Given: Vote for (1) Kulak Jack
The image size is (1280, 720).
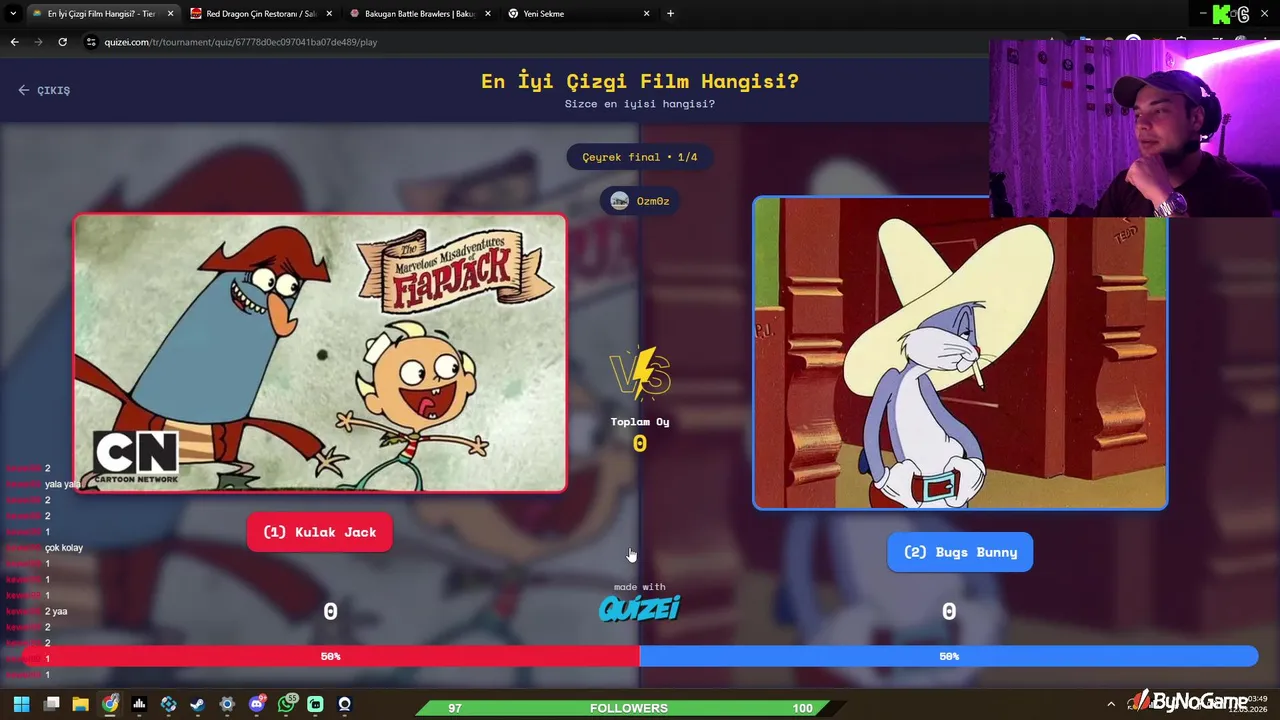Looking at the screenshot, I should (319, 532).
